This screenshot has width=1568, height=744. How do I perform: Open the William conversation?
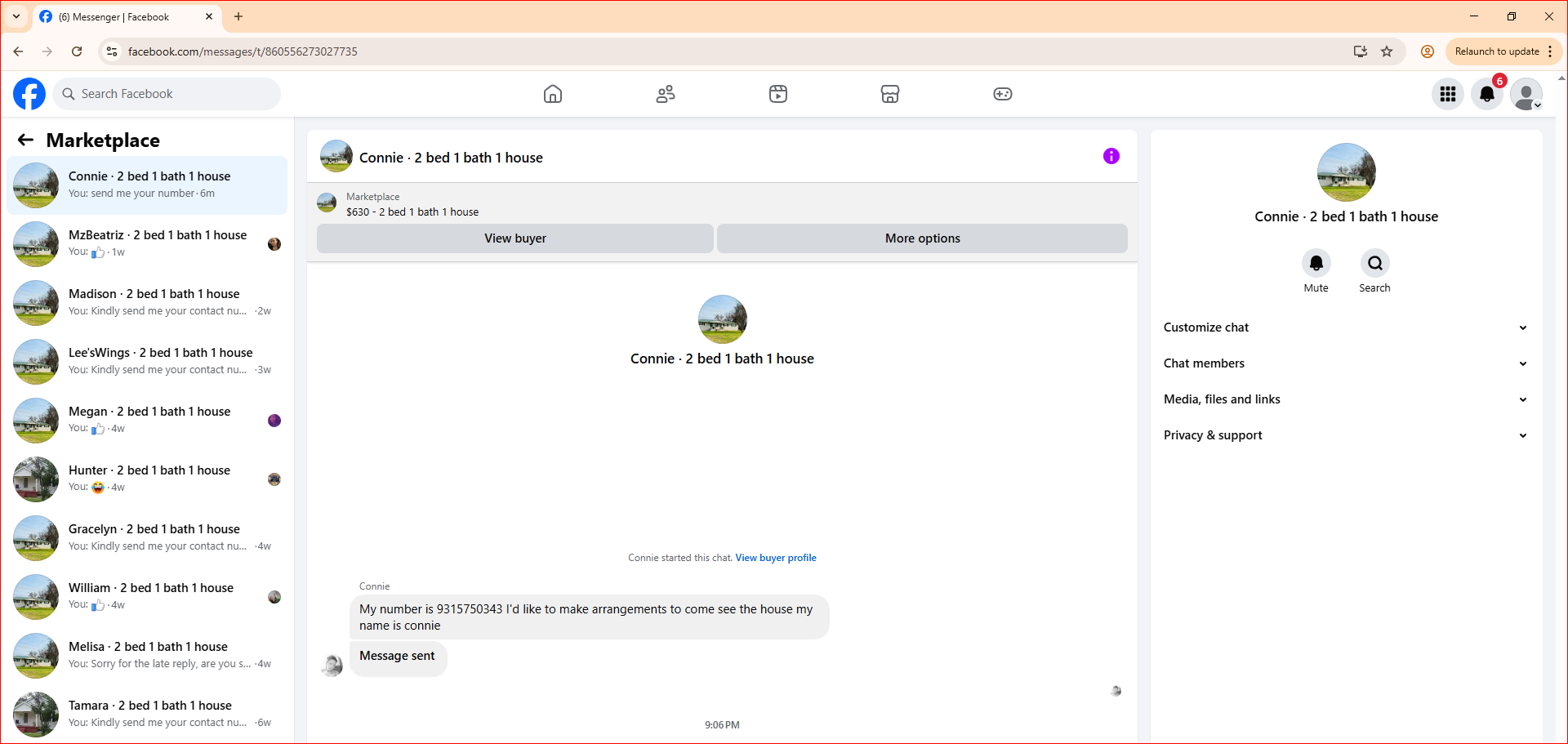point(147,597)
